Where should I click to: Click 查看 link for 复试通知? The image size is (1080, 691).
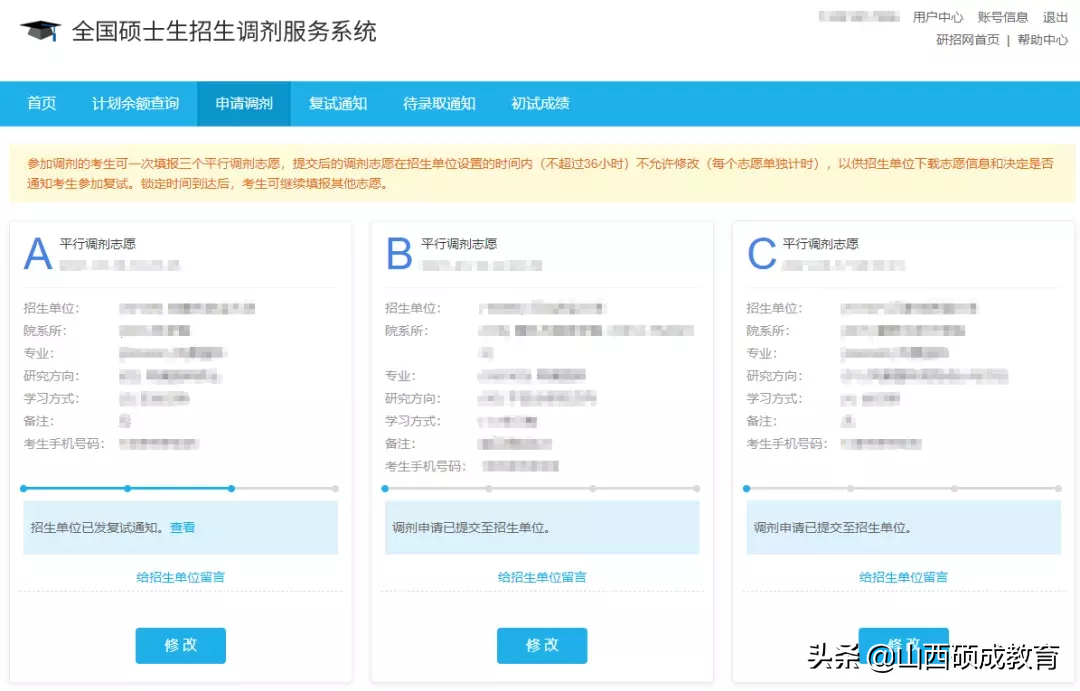pyautogui.click(x=183, y=528)
